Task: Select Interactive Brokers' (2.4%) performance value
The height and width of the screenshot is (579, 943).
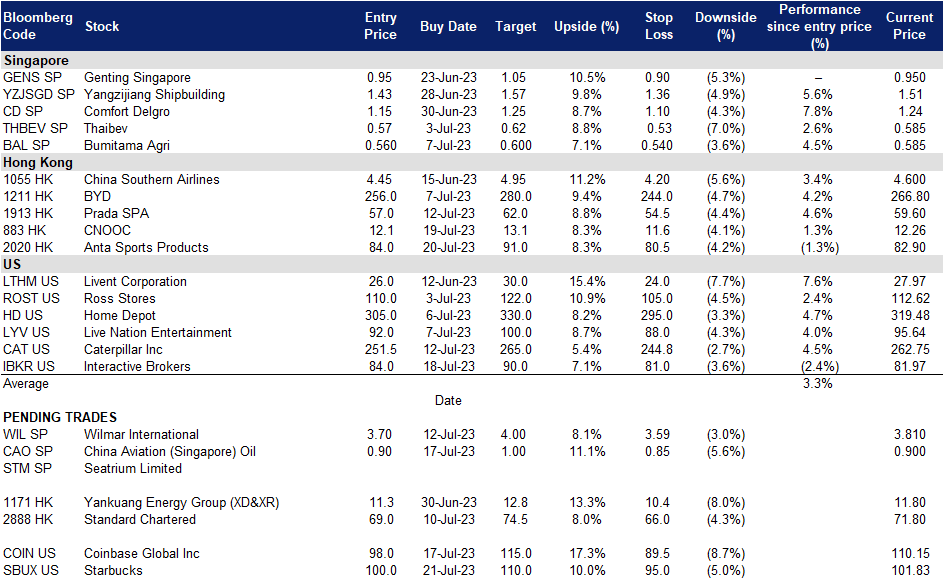Action: (x=820, y=366)
